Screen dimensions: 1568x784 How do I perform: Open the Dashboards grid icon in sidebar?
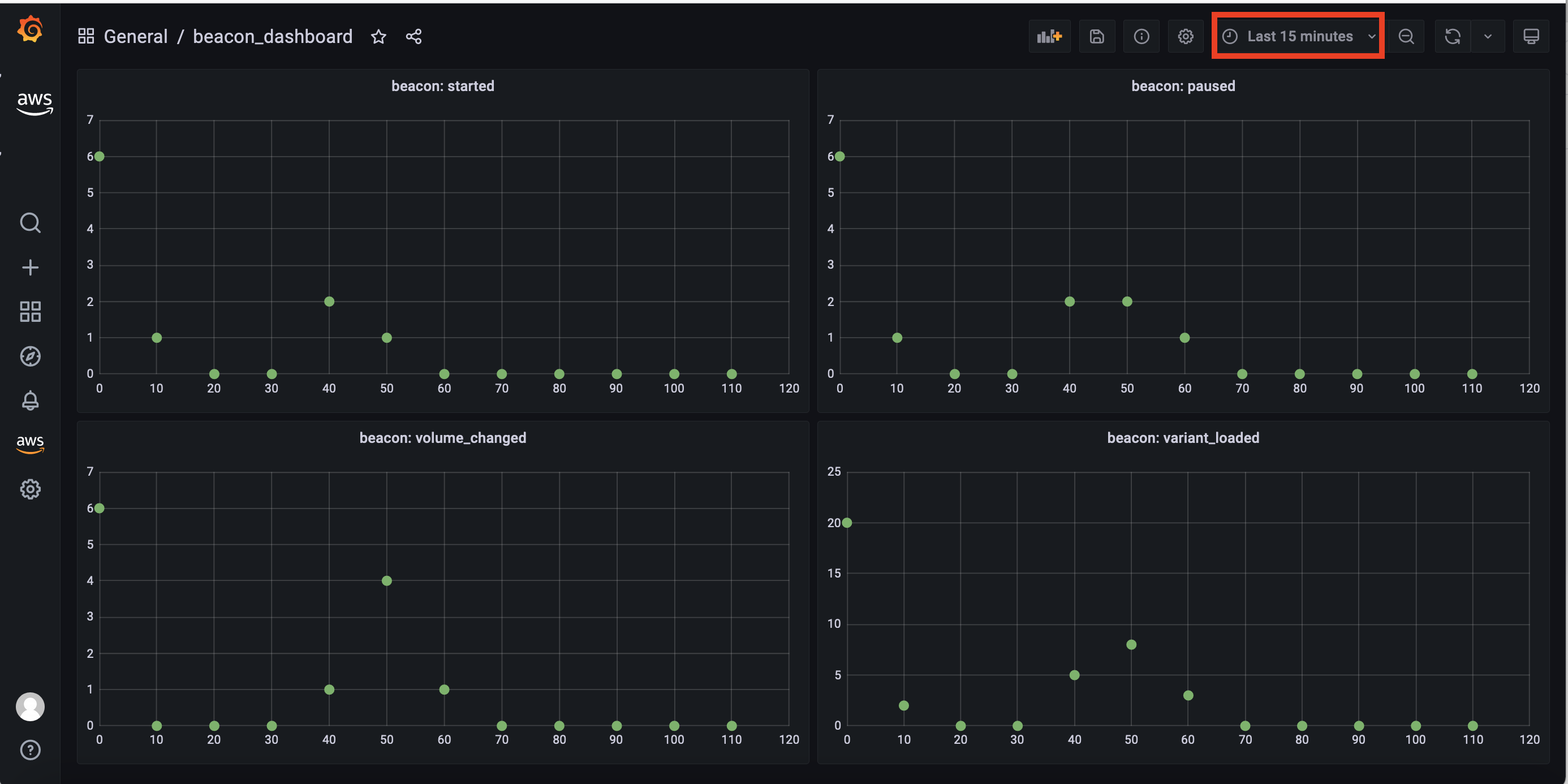(x=30, y=312)
